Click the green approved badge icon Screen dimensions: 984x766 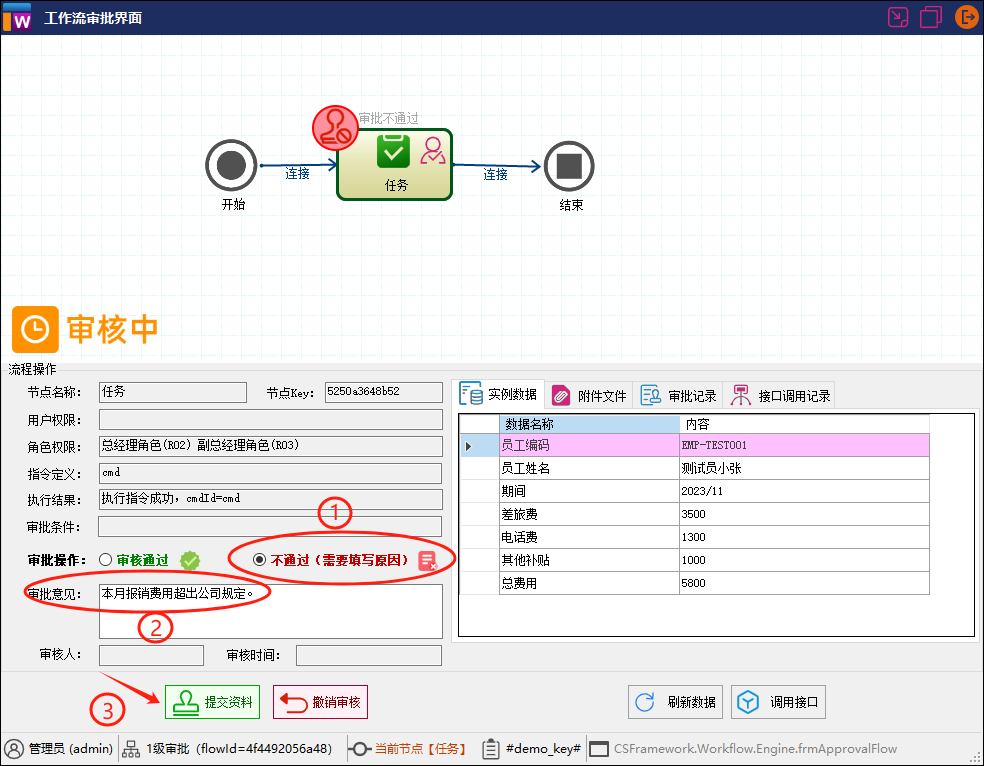(x=190, y=560)
